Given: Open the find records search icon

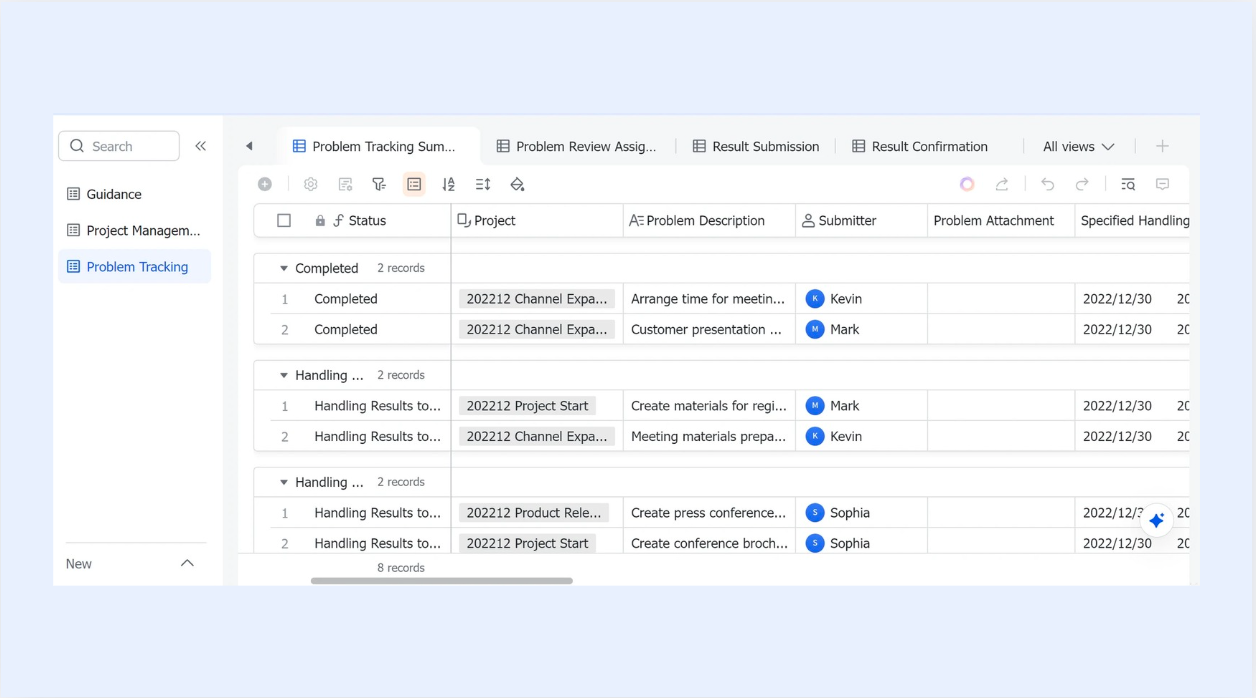Looking at the screenshot, I should (1128, 184).
